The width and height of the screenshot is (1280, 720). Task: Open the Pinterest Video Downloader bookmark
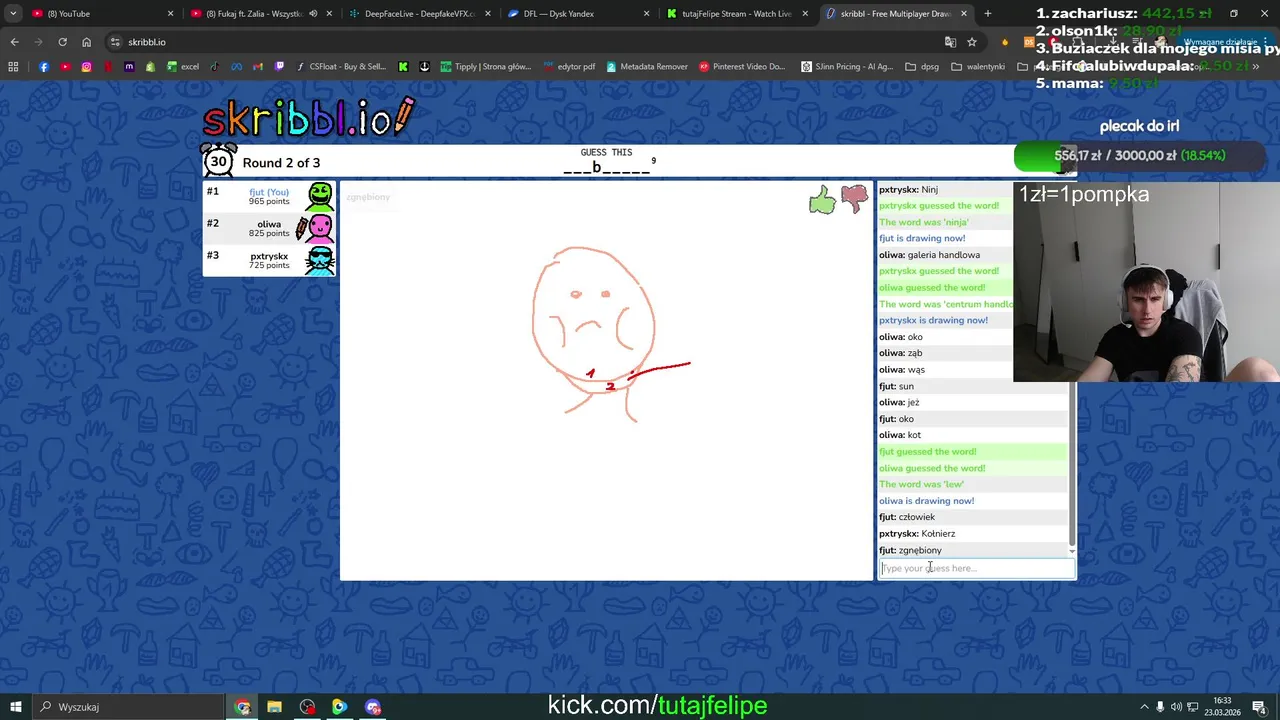[x=742, y=67]
